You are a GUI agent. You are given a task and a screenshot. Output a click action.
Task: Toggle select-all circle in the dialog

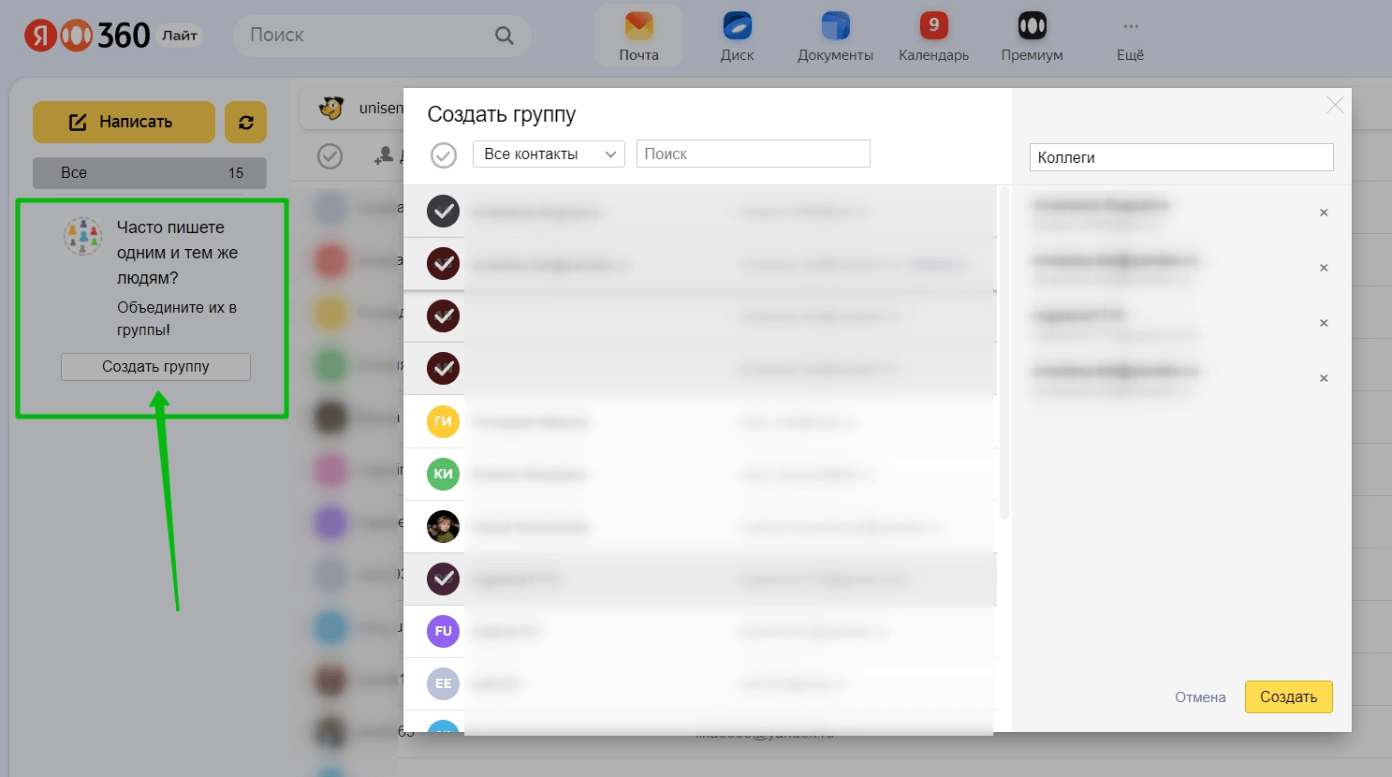(443, 155)
